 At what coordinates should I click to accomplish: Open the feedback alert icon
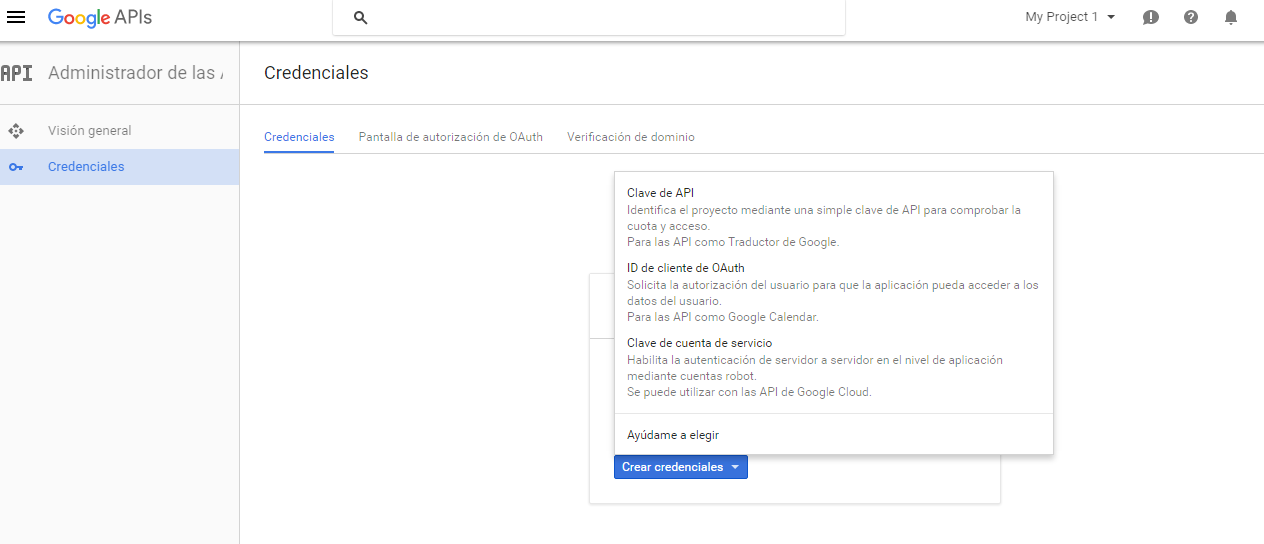pyautogui.click(x=1151, y=17)
